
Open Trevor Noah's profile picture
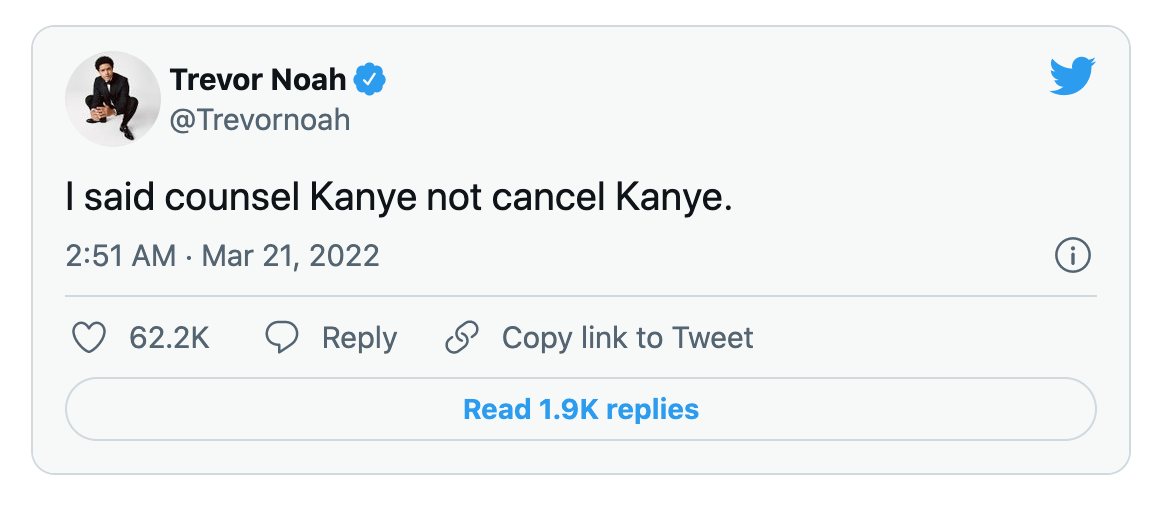click(112, 99)
